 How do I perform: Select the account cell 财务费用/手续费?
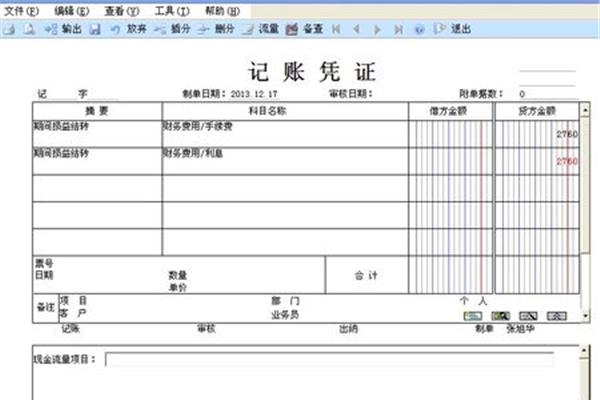pos(285,134)
